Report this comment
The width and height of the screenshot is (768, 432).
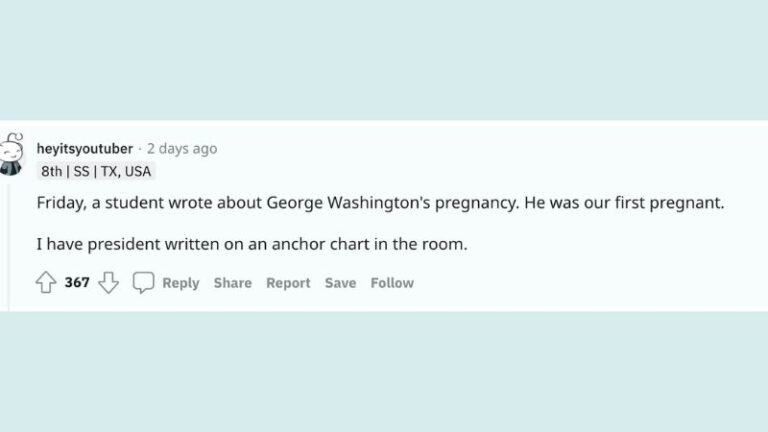(288, 283)
